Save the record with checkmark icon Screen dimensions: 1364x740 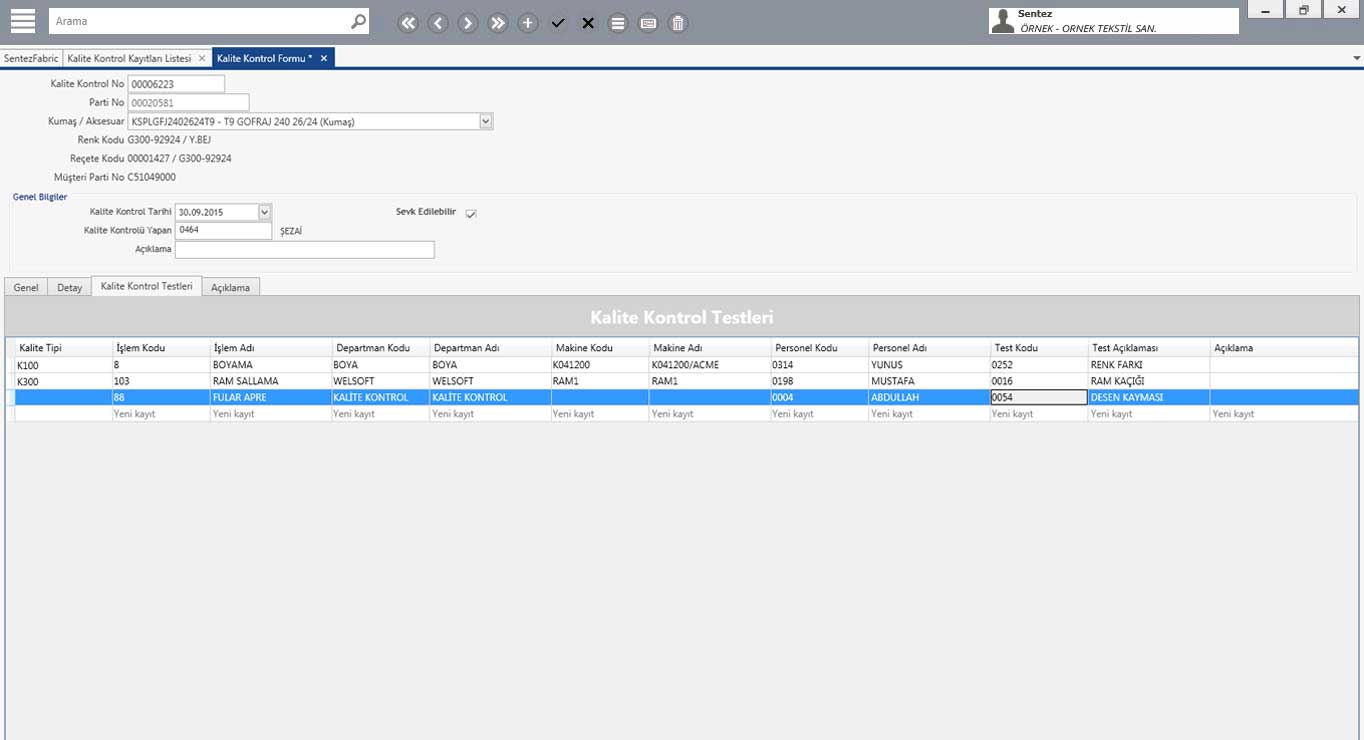tap(558, 23)
